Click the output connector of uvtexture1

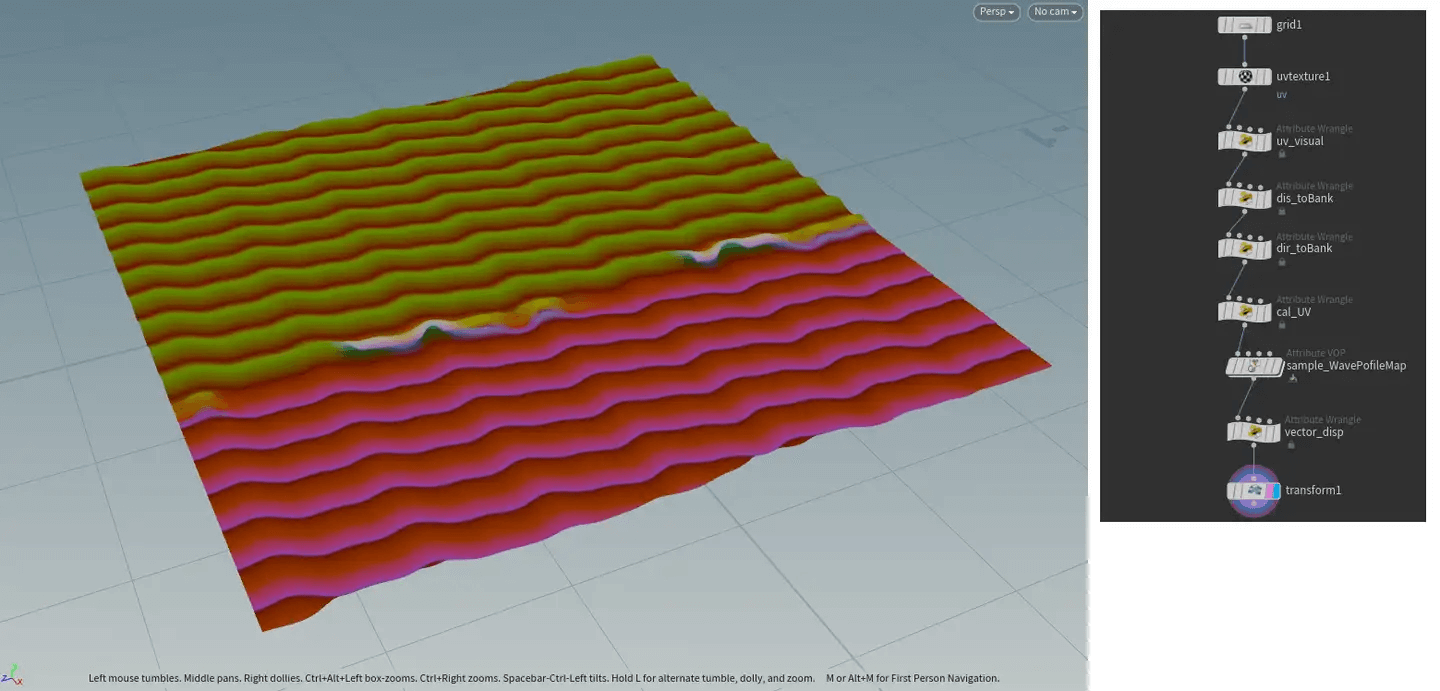click(x=1245, y=88)
